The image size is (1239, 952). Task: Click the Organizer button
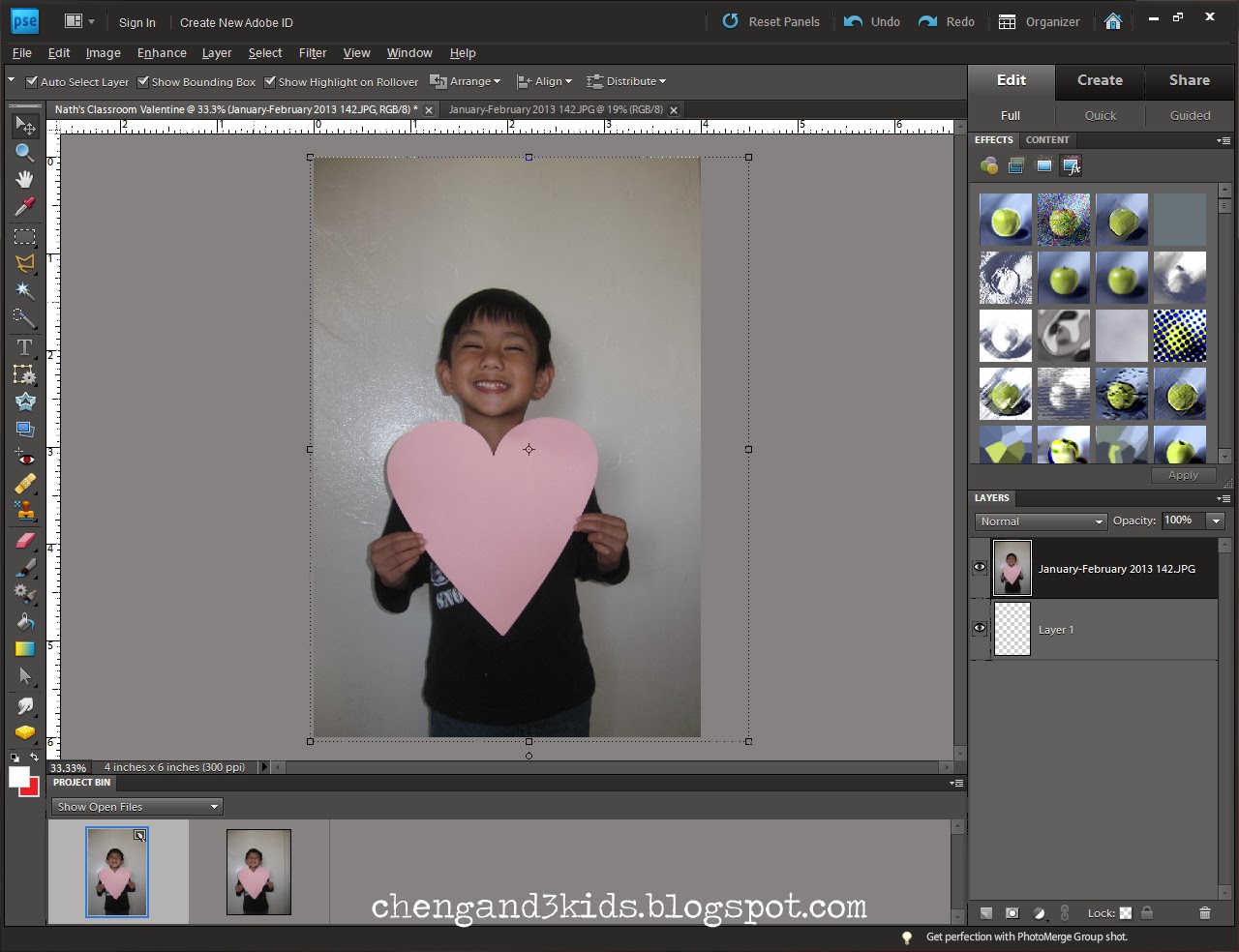[1039, 21]
